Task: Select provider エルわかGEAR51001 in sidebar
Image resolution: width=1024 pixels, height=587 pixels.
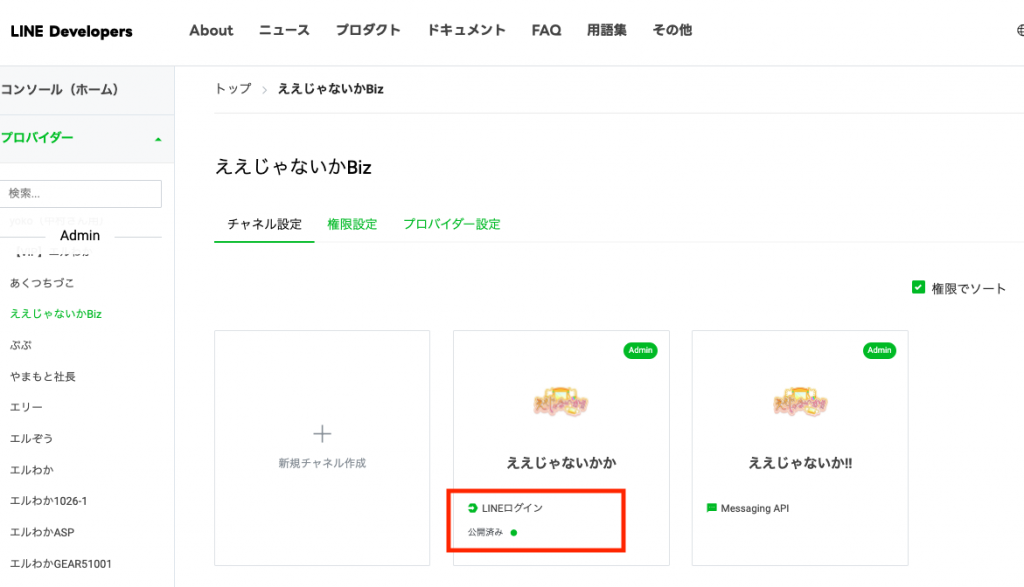Action: point(61,564)
